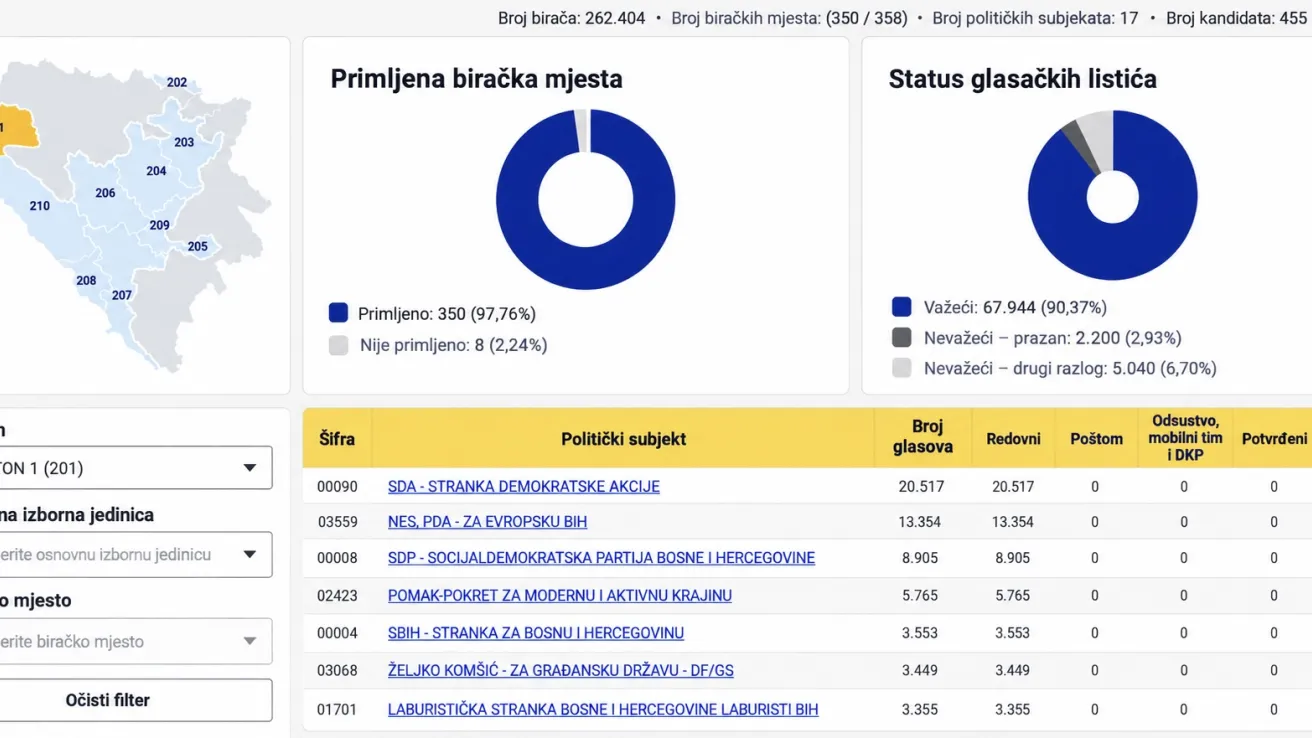
Task: Click the Primljena biračka mjesta donut chart
Action: (x=586, y=199)
